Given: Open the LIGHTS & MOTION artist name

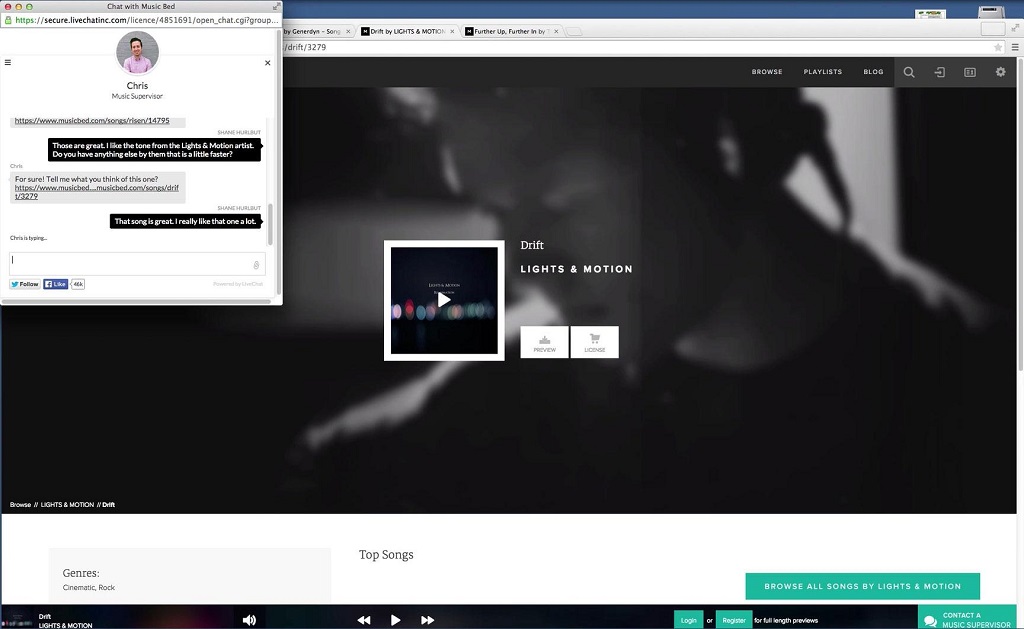Looking at the screenshot, I should coord(577,269).
